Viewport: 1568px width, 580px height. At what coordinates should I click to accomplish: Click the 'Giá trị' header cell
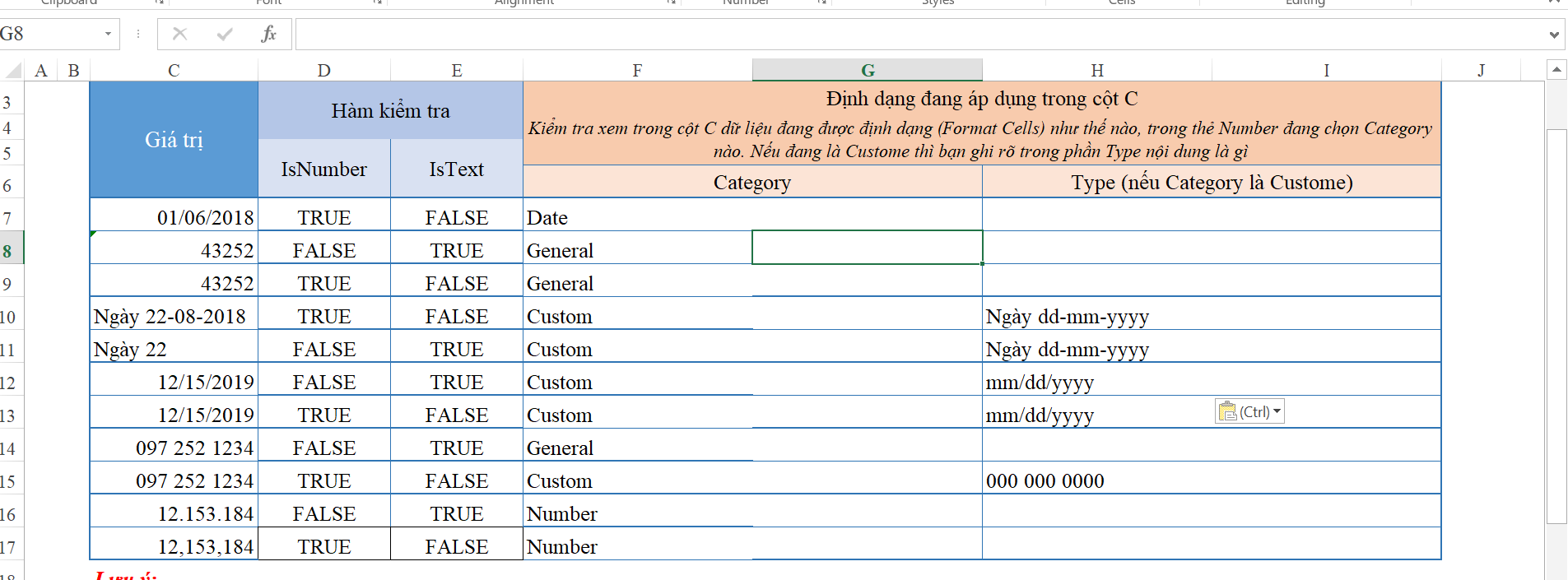[x=174, y=140]
